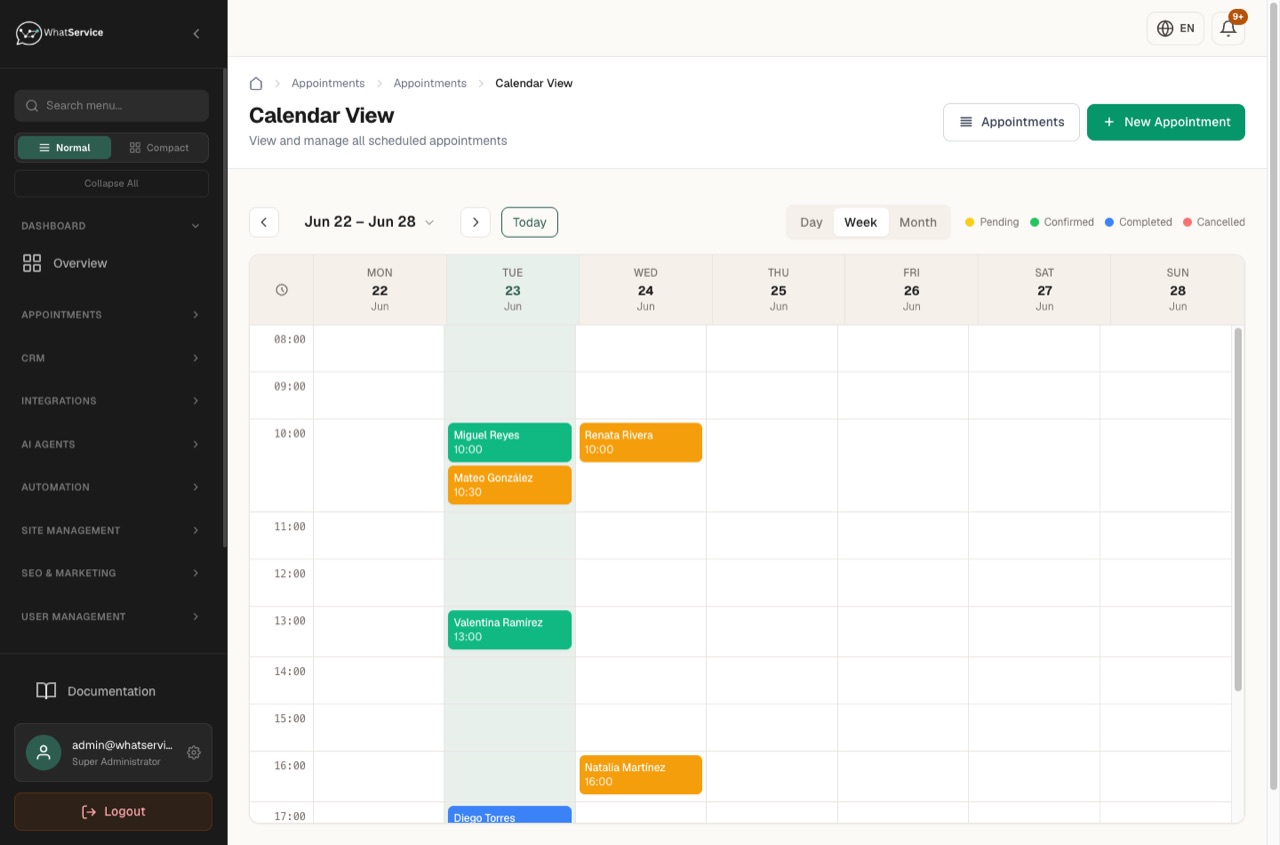Open Miguel Reyes 10:00 appointment
The height and width of the screenshot is (845, 1280).
[510, 442]
